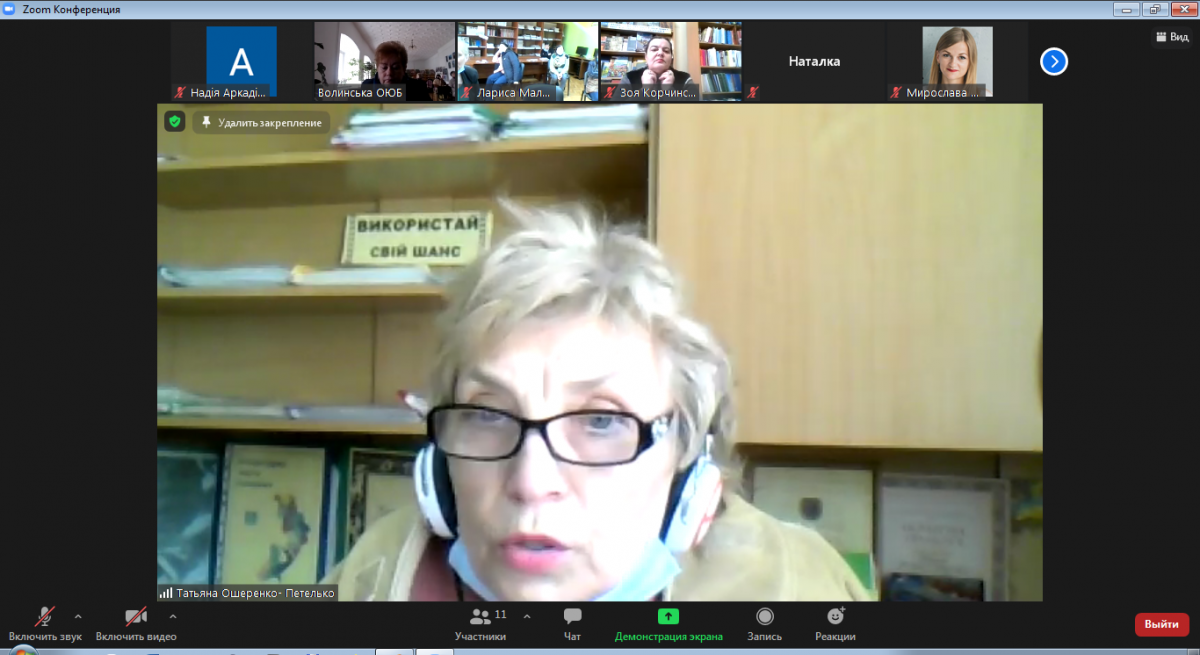Viewport: 1200px width, 655px height.
Task: Unmute the microphone with Включить звук
Action: (x=44, y=623)
